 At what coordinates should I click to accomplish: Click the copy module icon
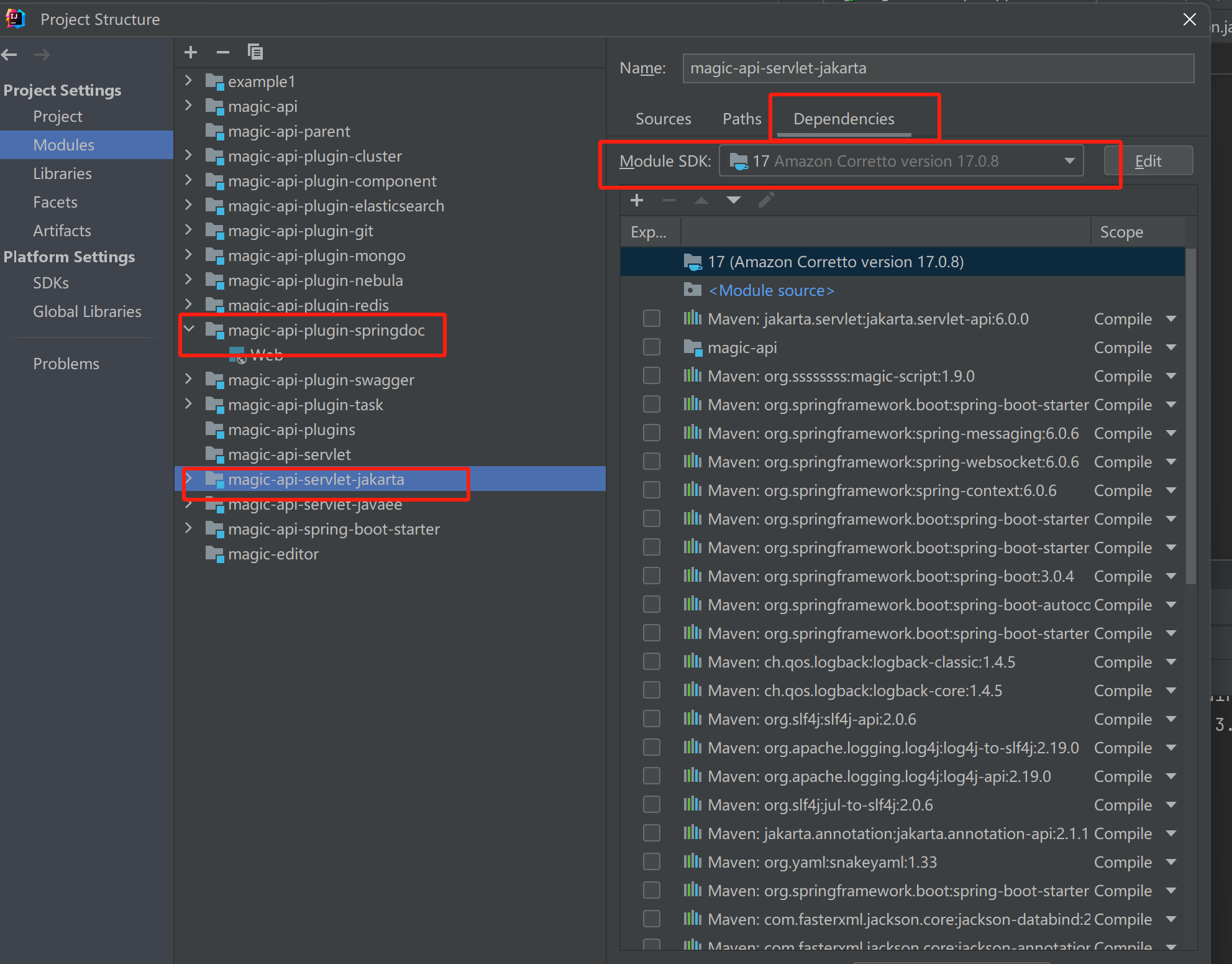point(255,52)
